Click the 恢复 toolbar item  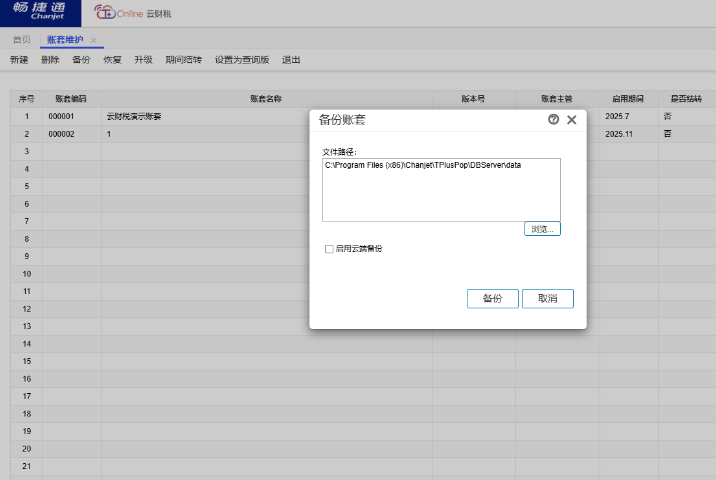pos(112,60)
